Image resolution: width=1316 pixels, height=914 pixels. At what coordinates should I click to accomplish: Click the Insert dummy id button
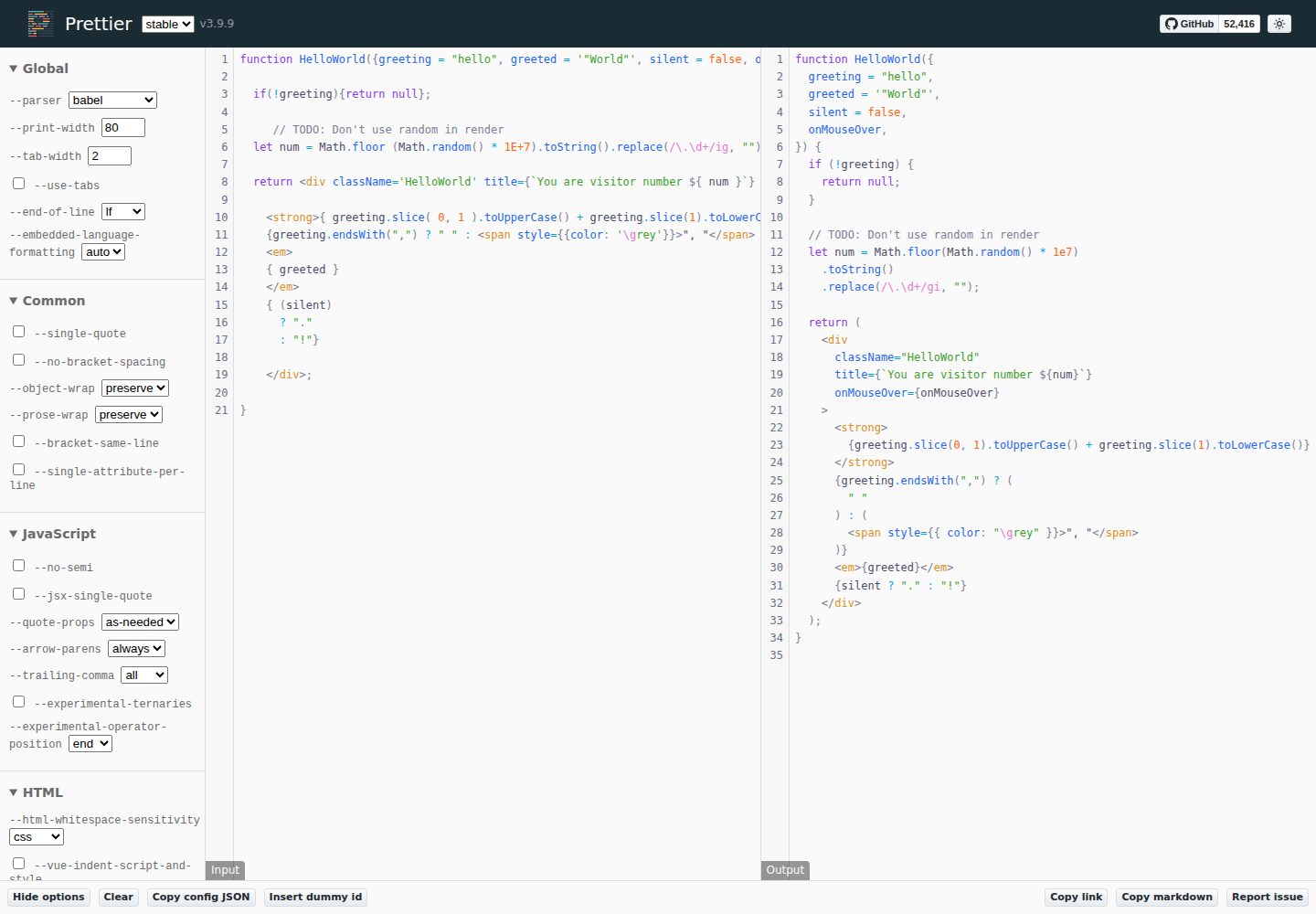(315, 897)
